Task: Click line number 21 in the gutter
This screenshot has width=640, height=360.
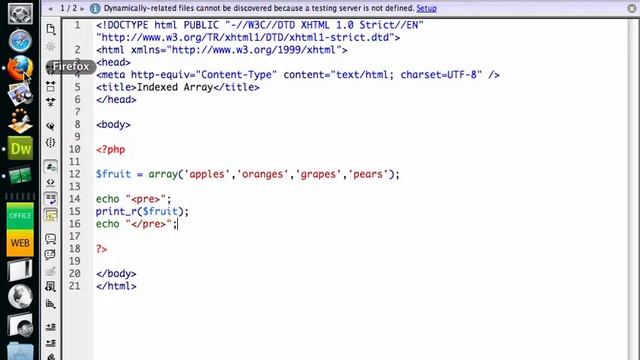Action: click(x=74, y=286)
